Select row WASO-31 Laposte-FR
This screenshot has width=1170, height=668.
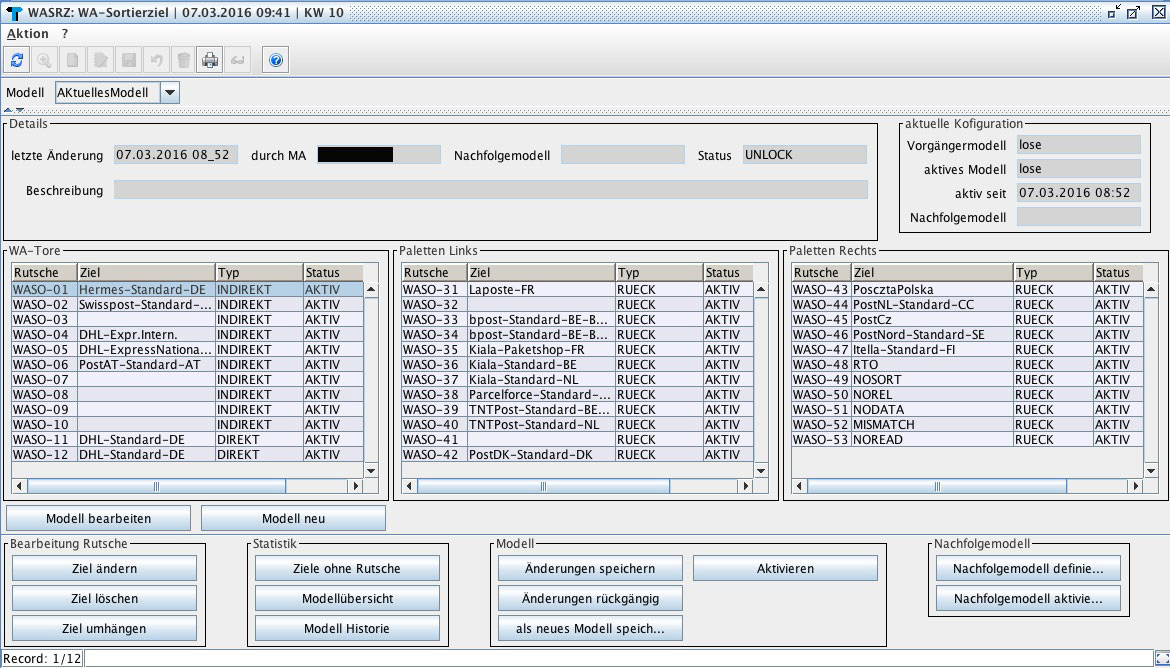pos(578,290)
